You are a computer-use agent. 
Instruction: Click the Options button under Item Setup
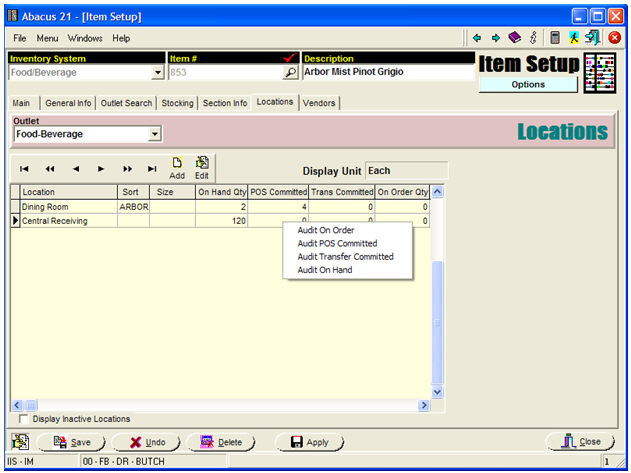click(528, 85)
